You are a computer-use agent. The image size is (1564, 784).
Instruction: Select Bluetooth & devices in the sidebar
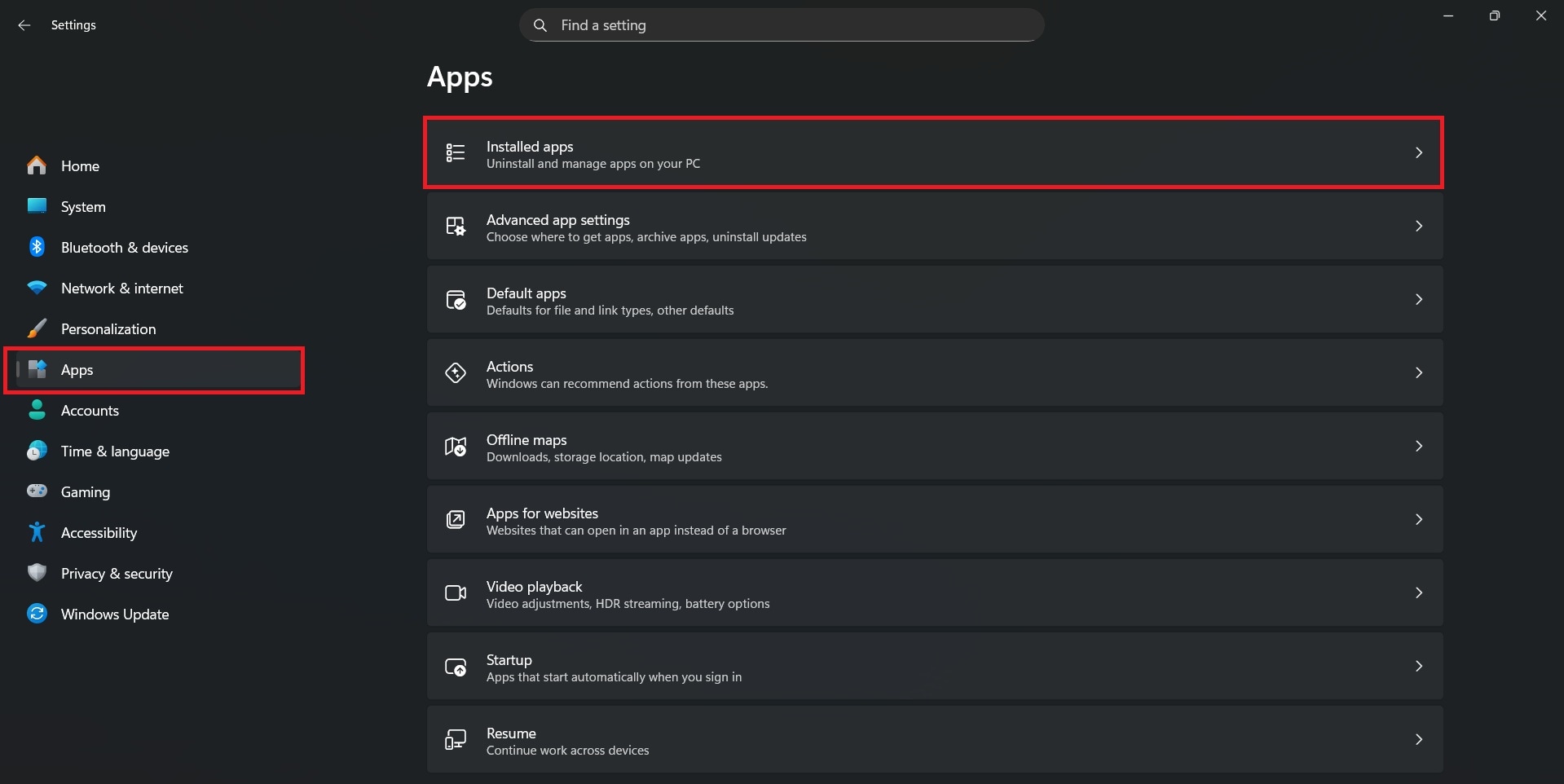pos(124,247)
